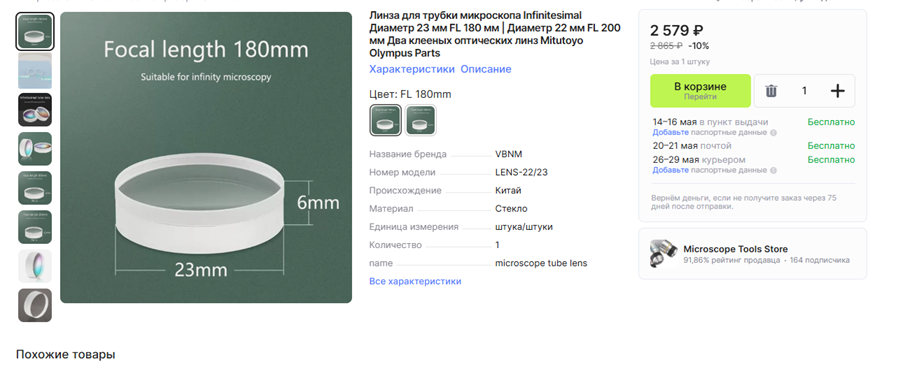
Task: Click origin value Китай
Action: pos(508,190)
